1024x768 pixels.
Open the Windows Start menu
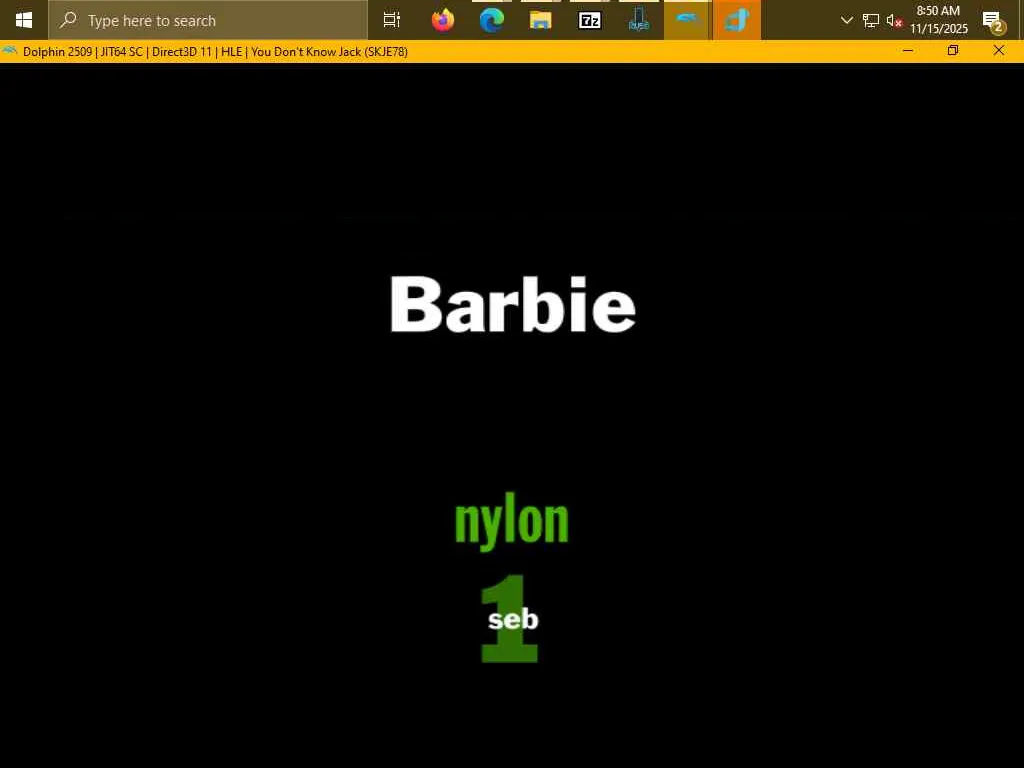[x=24, y=20]
